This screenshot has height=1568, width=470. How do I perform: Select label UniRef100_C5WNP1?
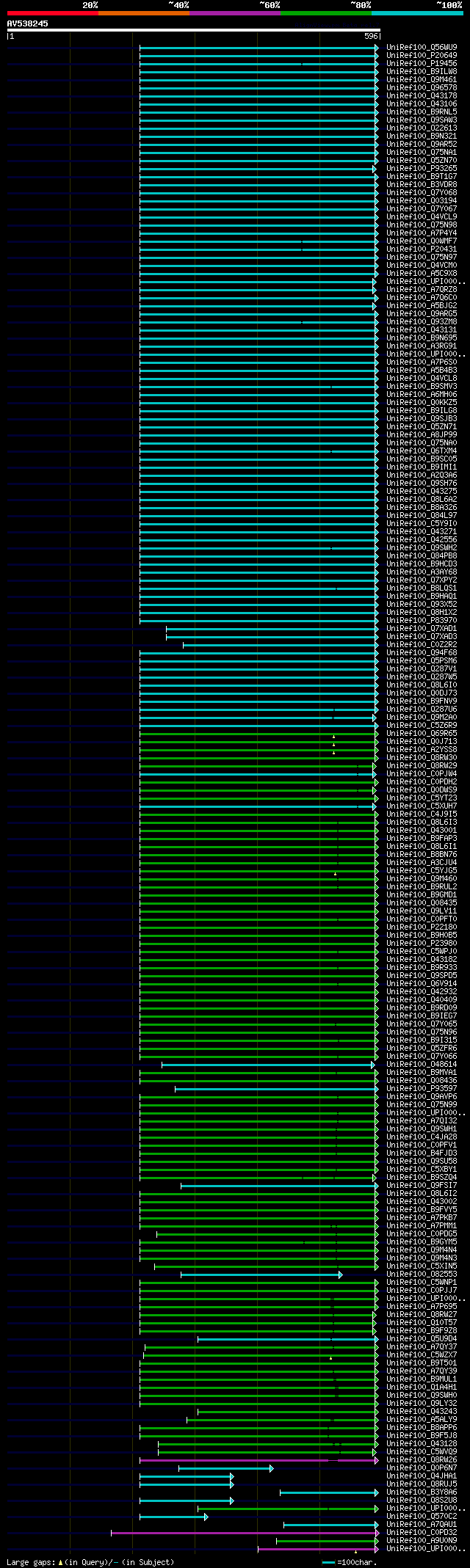422,1282
